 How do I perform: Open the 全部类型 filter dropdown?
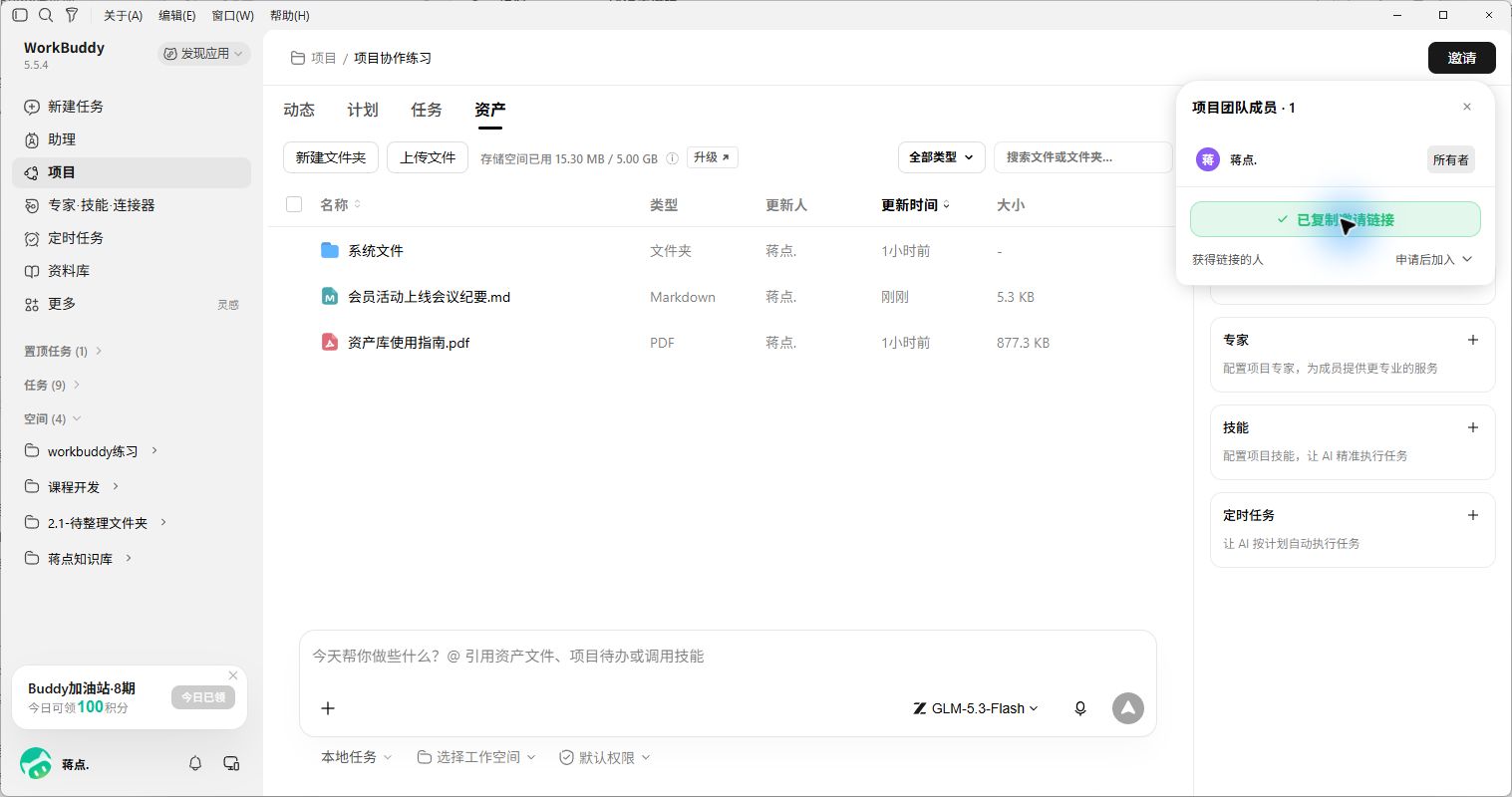942,157
